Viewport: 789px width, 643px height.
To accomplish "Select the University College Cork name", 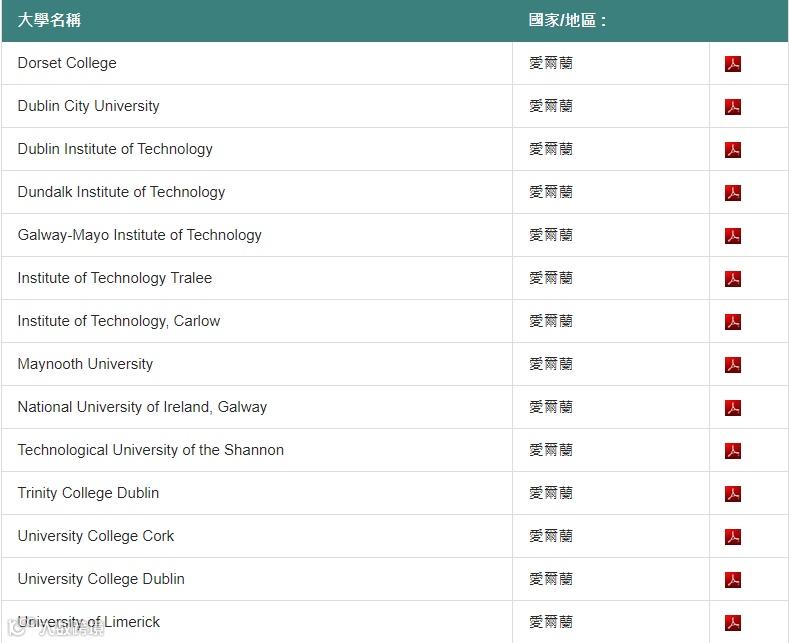I will [x=96, y=536].
